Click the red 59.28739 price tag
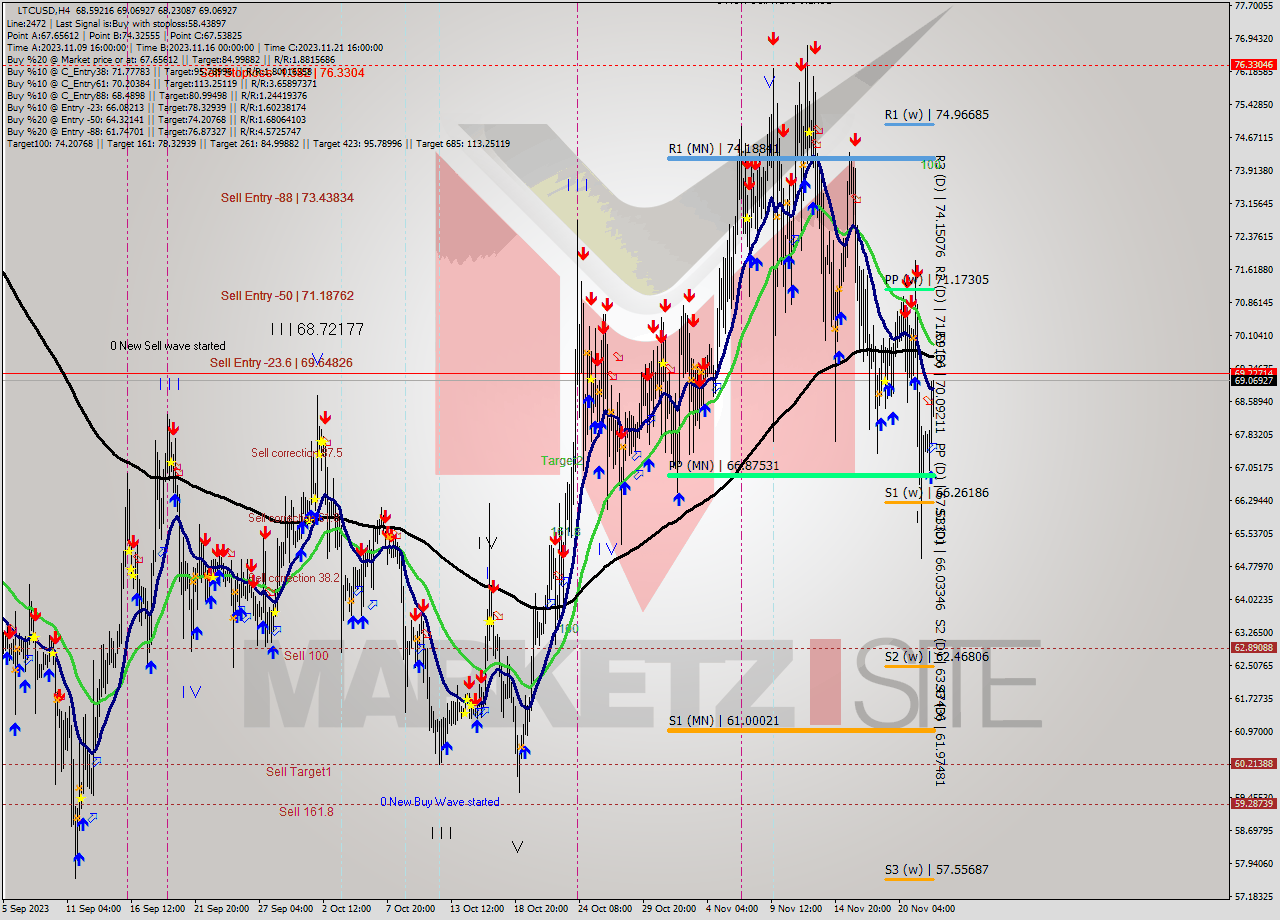 (x=1253, y=803)
